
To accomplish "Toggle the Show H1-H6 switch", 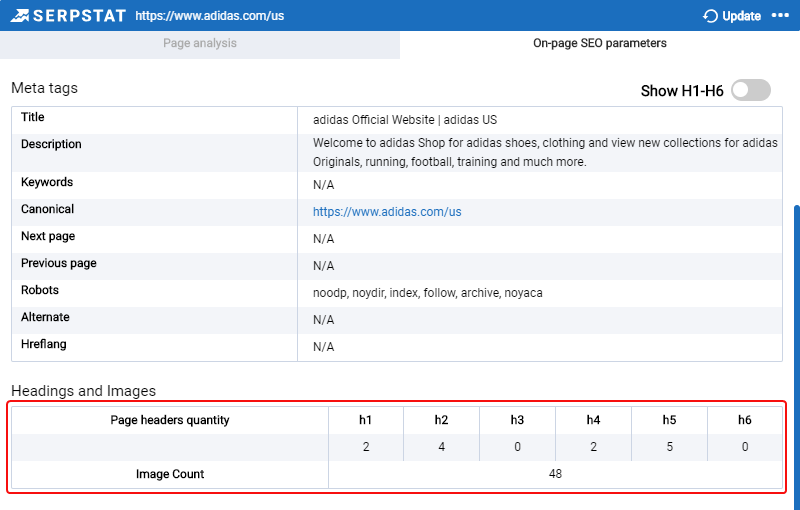I will 751,90.
